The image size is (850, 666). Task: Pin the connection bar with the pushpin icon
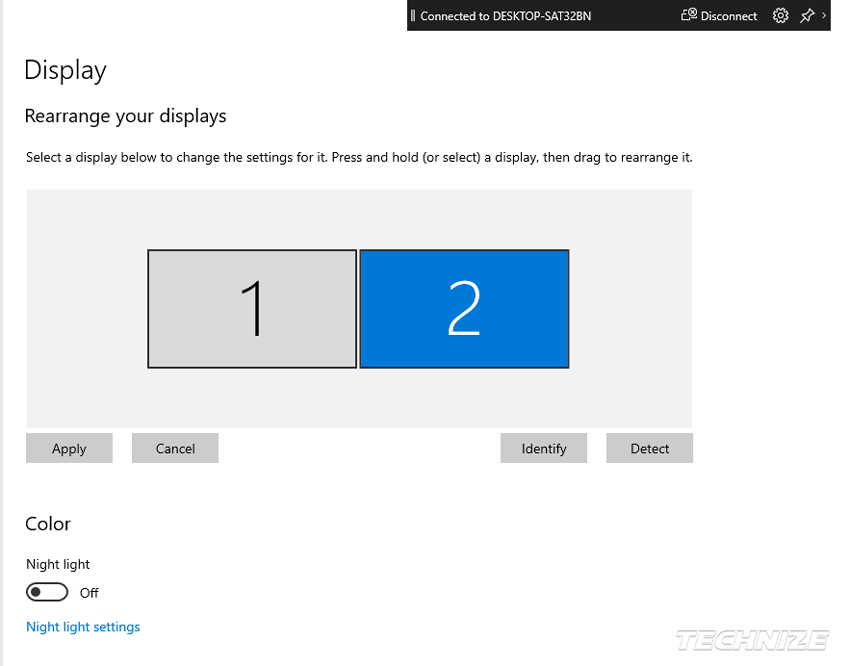[807, 16]
